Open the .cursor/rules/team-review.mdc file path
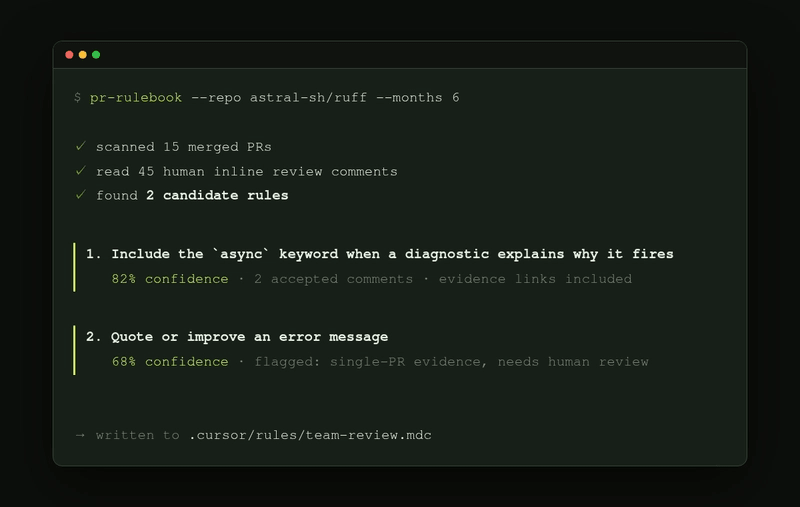The width and height of the screenshot is (800, 507). [310, 435]
